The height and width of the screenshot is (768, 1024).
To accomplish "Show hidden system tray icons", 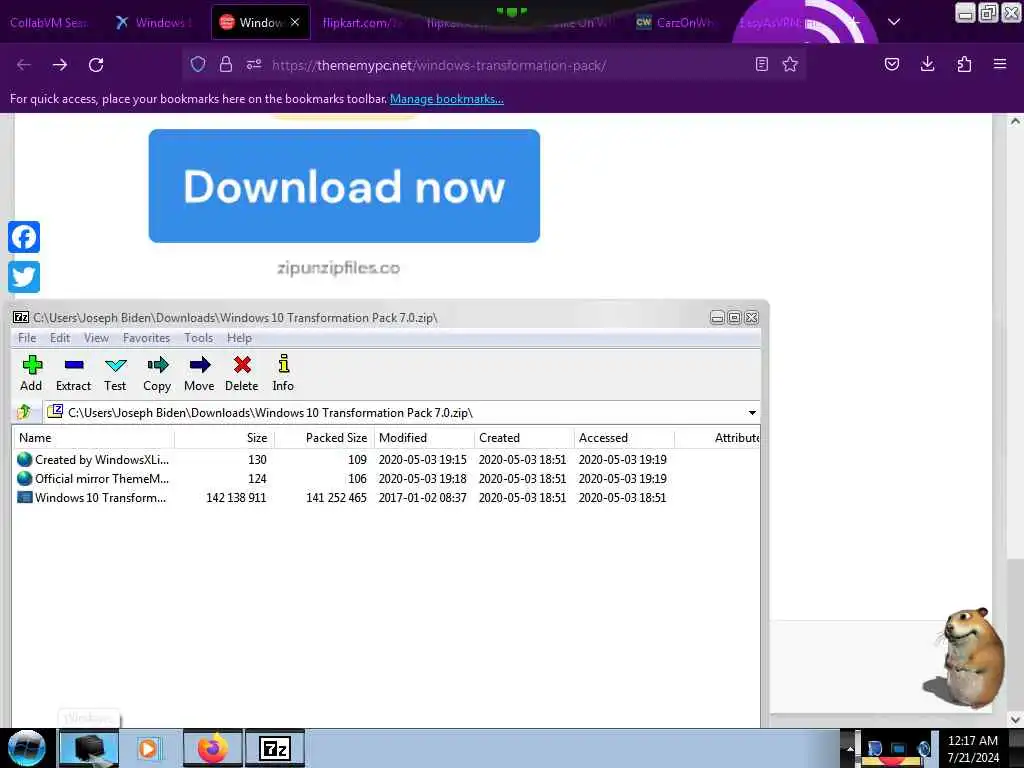I will [850, 749].
